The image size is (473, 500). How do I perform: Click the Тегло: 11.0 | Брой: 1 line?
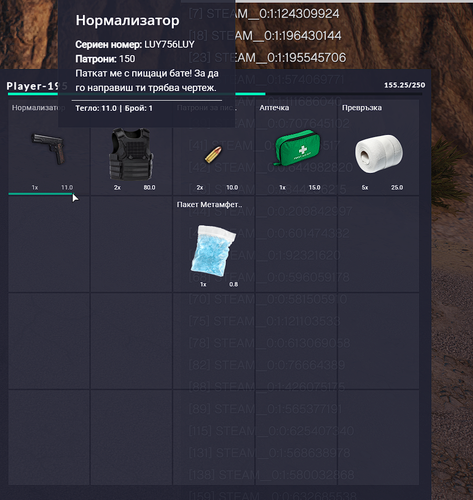[x=114, y=108]
